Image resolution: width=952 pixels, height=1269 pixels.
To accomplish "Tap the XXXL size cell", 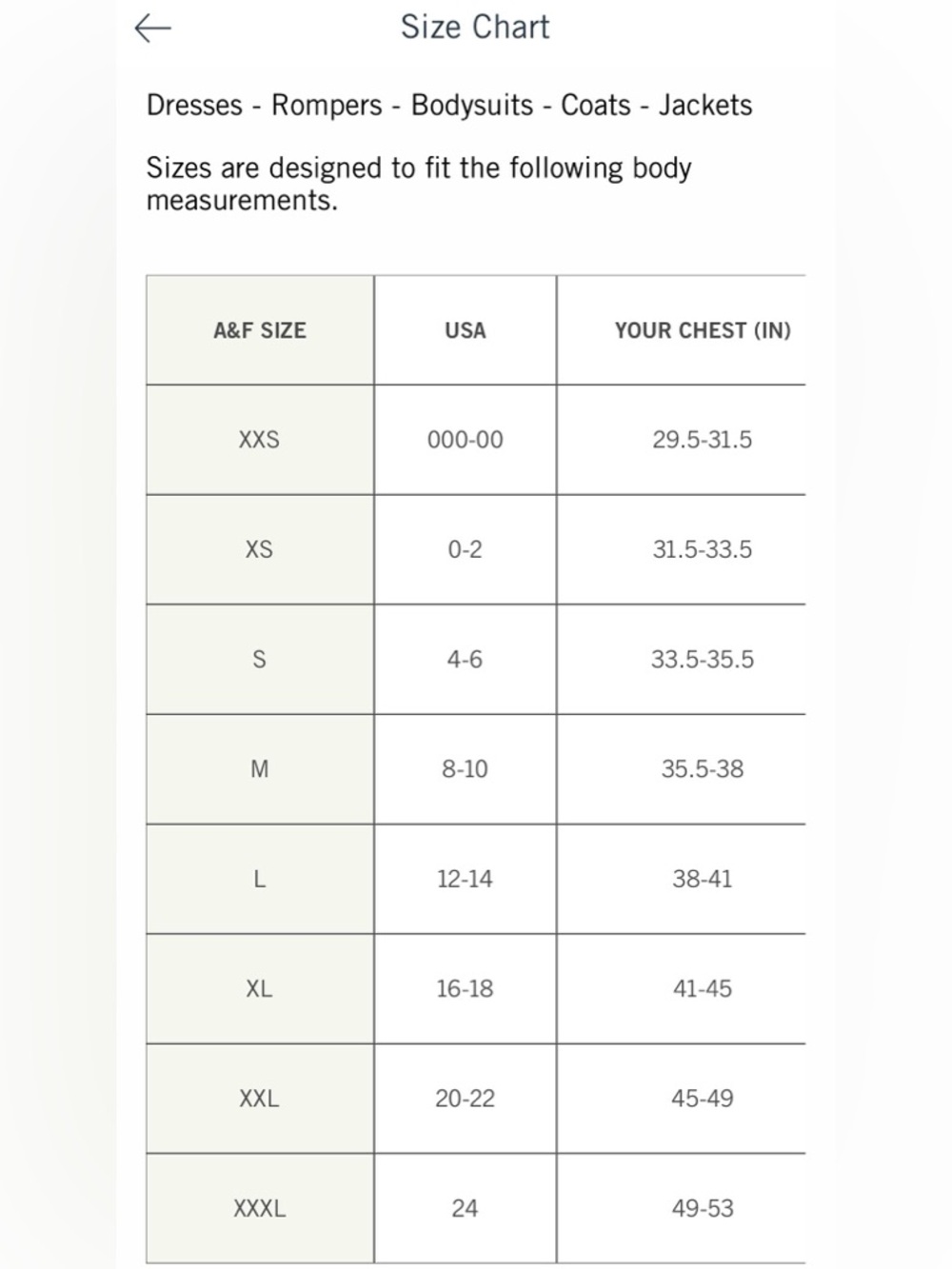I will tap(259, 1208).
